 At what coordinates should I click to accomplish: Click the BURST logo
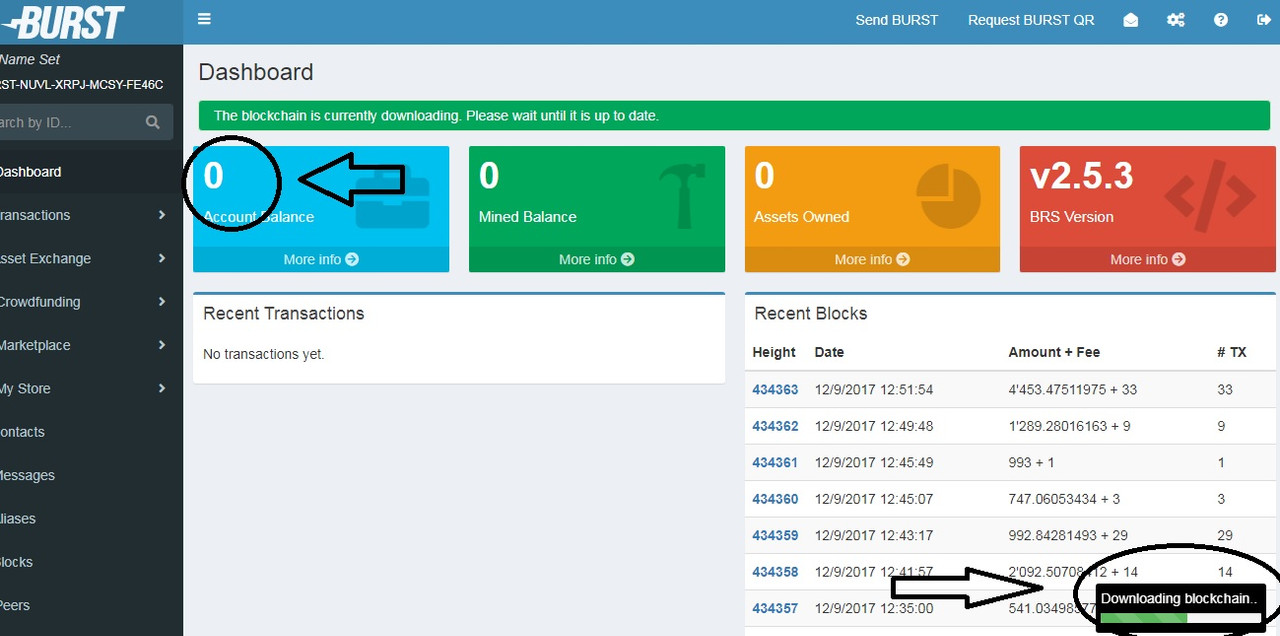(63, 21)
